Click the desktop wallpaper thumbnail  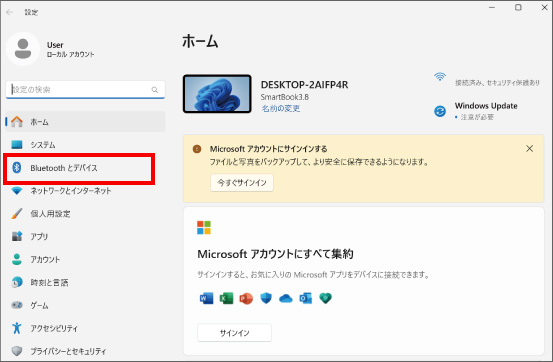(x=217, y=94)
